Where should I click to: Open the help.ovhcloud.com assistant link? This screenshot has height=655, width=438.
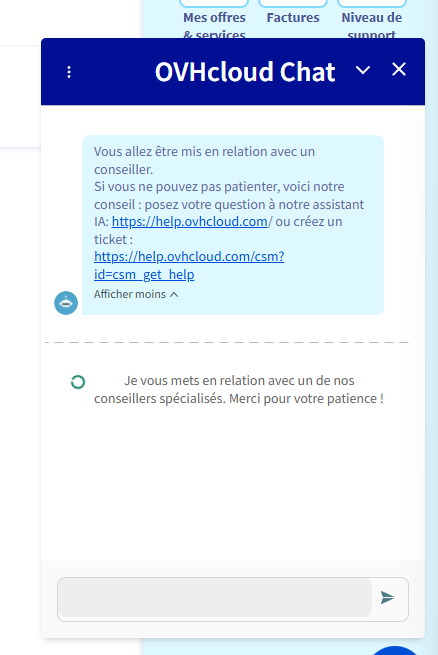click(x=190, y=221)
